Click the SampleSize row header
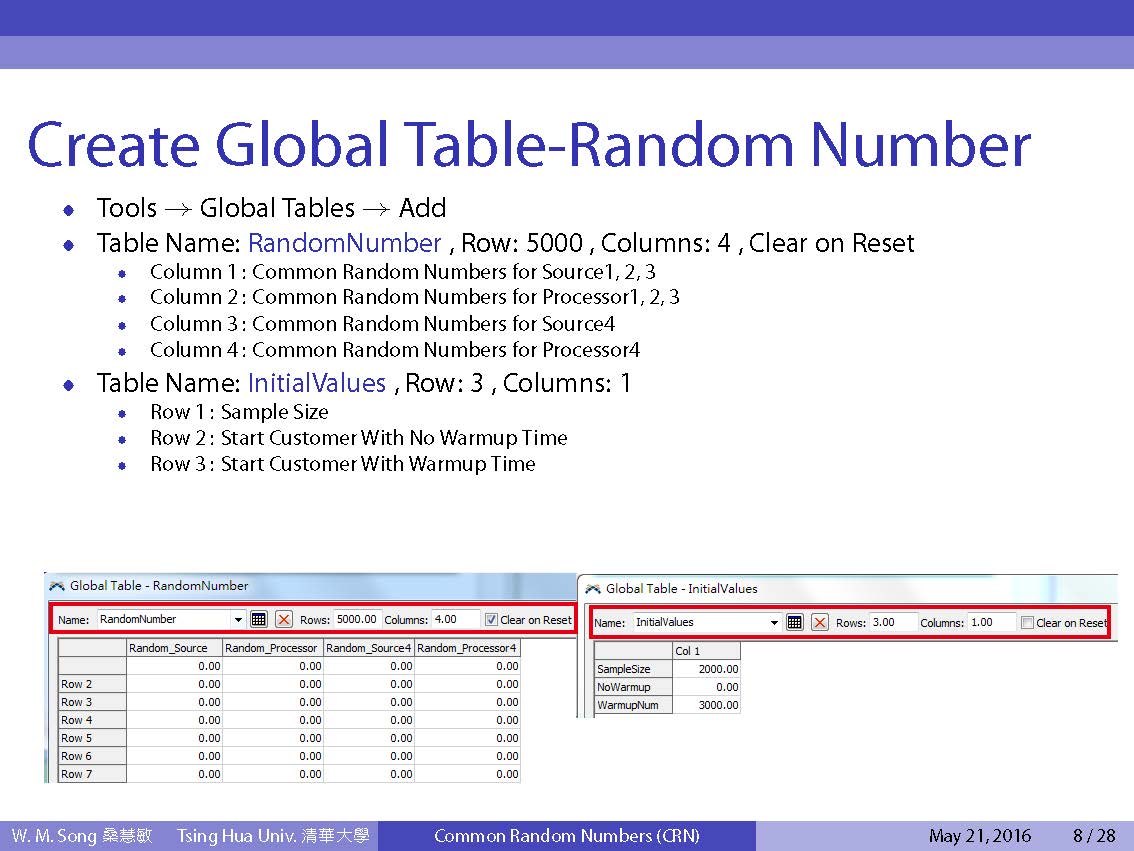This screenshot has width=1134, height=851. 632,669
